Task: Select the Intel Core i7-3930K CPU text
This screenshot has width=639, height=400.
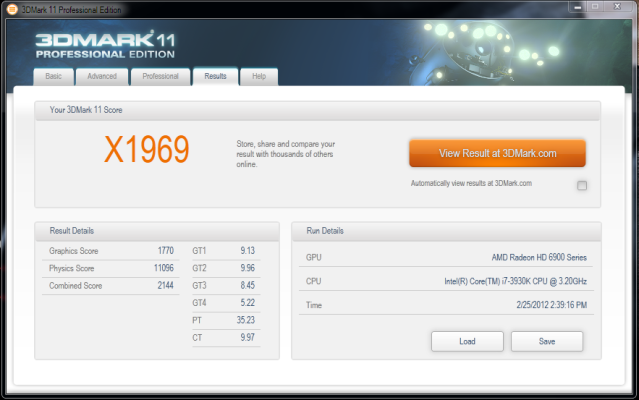Action: pyautogui.click(x=516, y=281)
